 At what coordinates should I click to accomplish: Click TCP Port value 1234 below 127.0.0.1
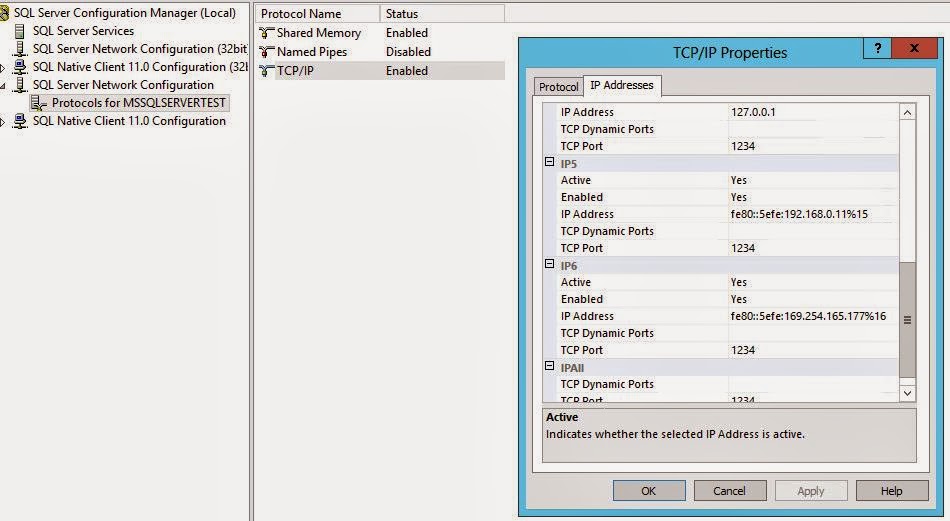point(743,146)
